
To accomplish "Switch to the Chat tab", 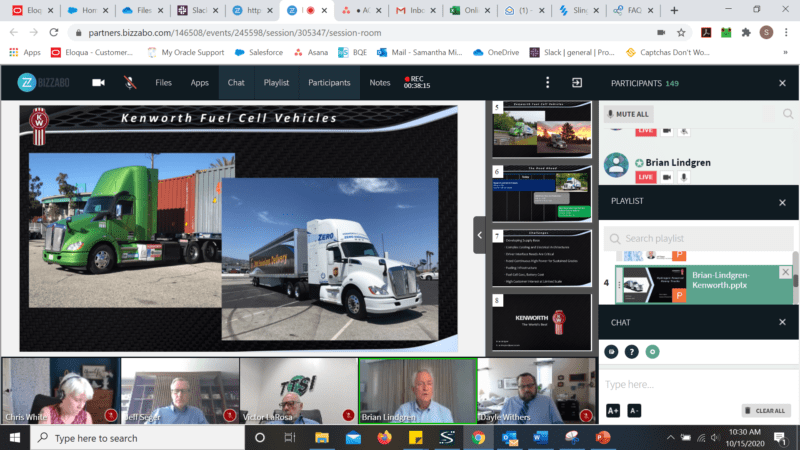I will click(x=236, y=83).
